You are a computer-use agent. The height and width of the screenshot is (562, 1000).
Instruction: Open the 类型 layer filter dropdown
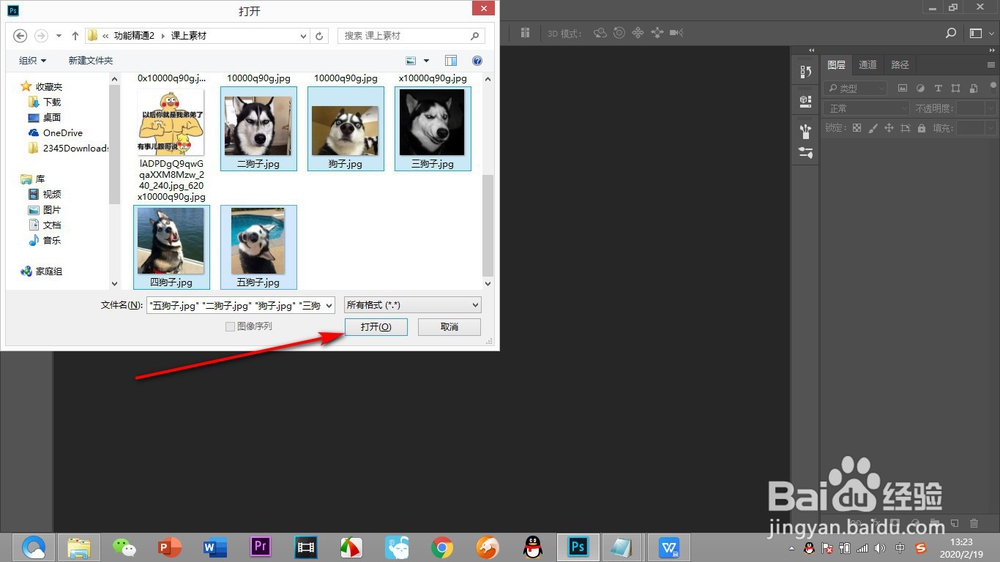click(855, 88)
